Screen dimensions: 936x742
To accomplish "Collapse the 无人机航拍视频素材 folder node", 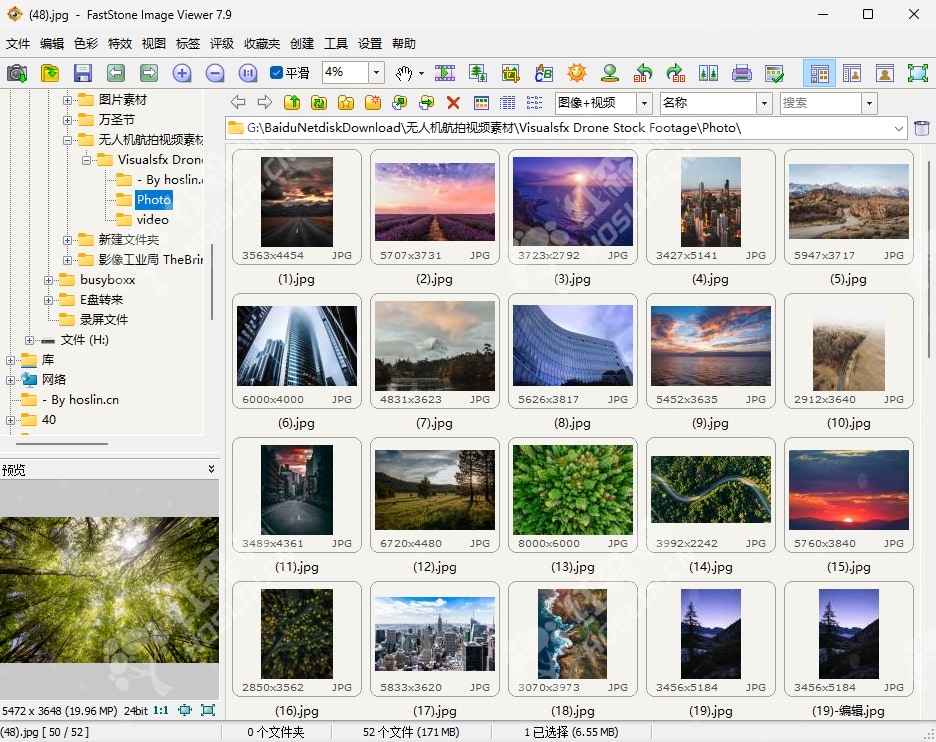I will [68, 140].
